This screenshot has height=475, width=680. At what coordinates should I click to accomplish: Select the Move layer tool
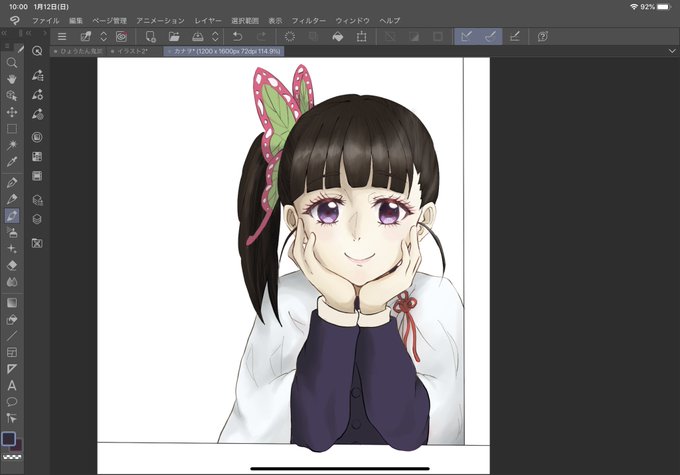[x=12, y=112]
